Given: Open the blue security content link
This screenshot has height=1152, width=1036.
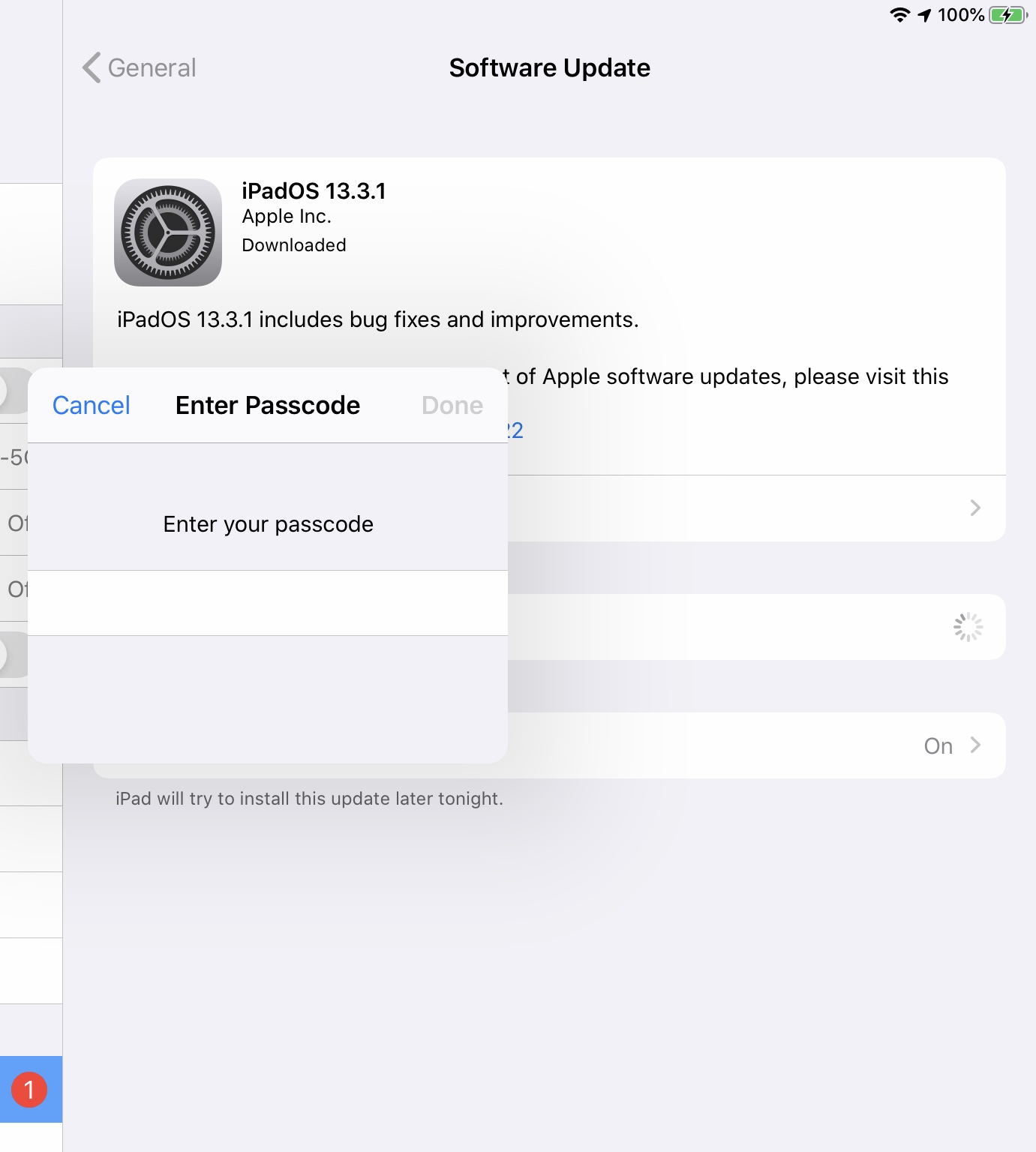Looking at the screenshot, I should point(515,430).
